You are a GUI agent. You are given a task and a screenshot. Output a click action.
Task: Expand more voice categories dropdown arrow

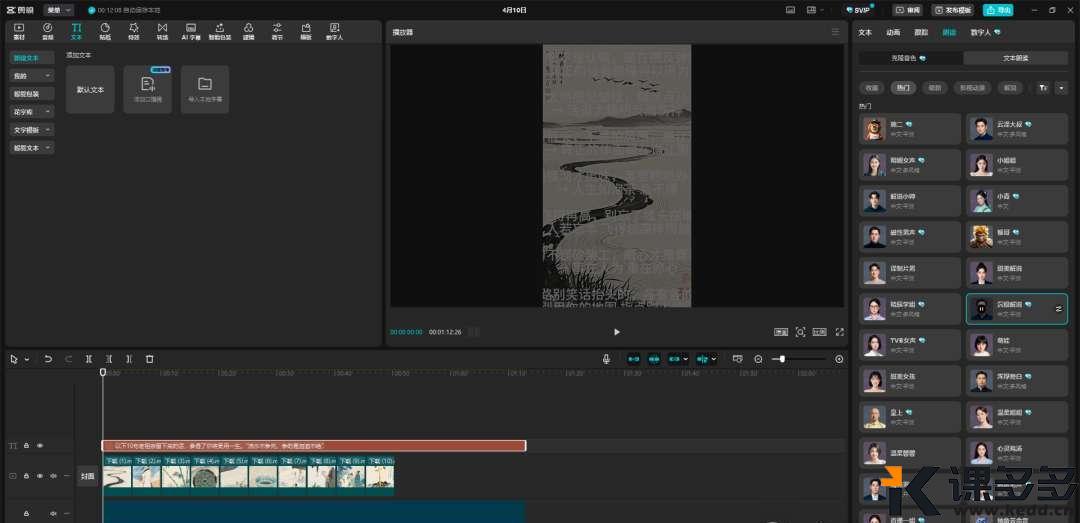coord(1061,88)
